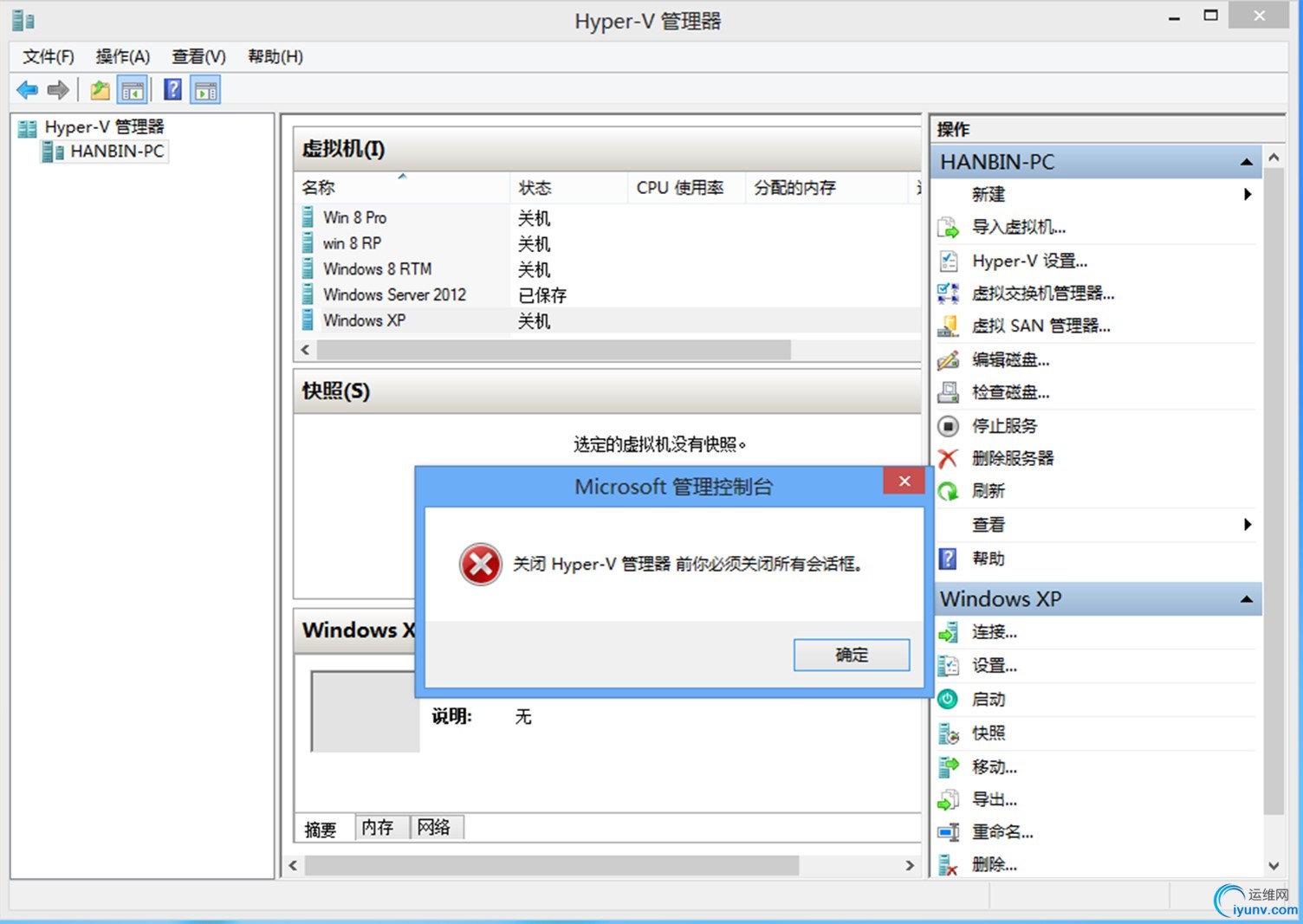Image resolution: width=1303 pixels, height=924 pixels.
Task: Select the Windows XP virtual machine row
Action: (x=608, y=321)
